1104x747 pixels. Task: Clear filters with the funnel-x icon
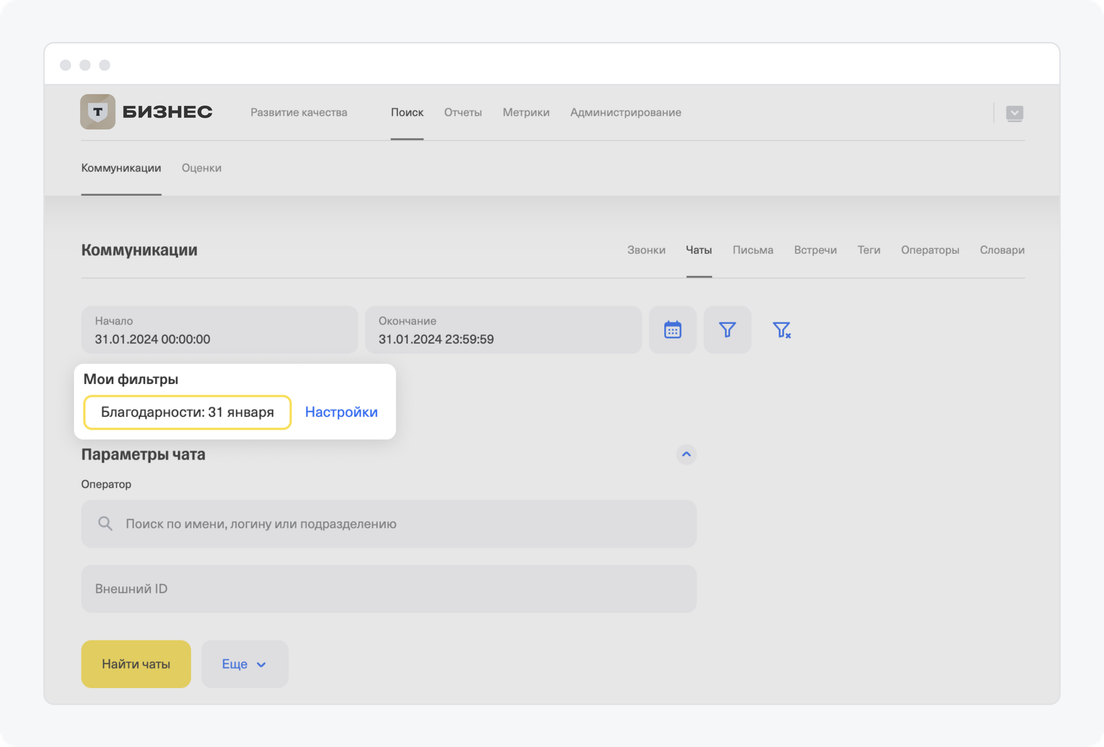(782, 330)
